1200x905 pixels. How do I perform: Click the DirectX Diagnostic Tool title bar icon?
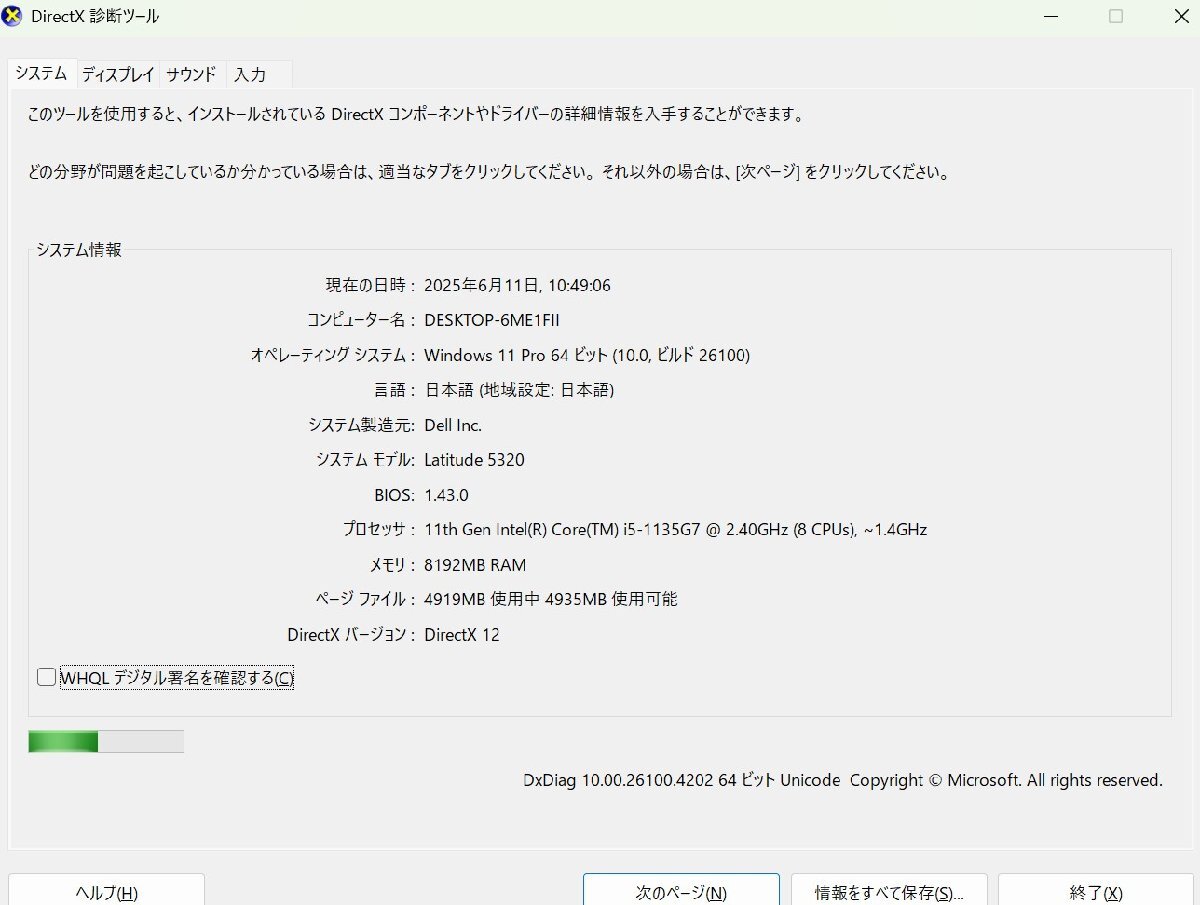coord(14,16)
